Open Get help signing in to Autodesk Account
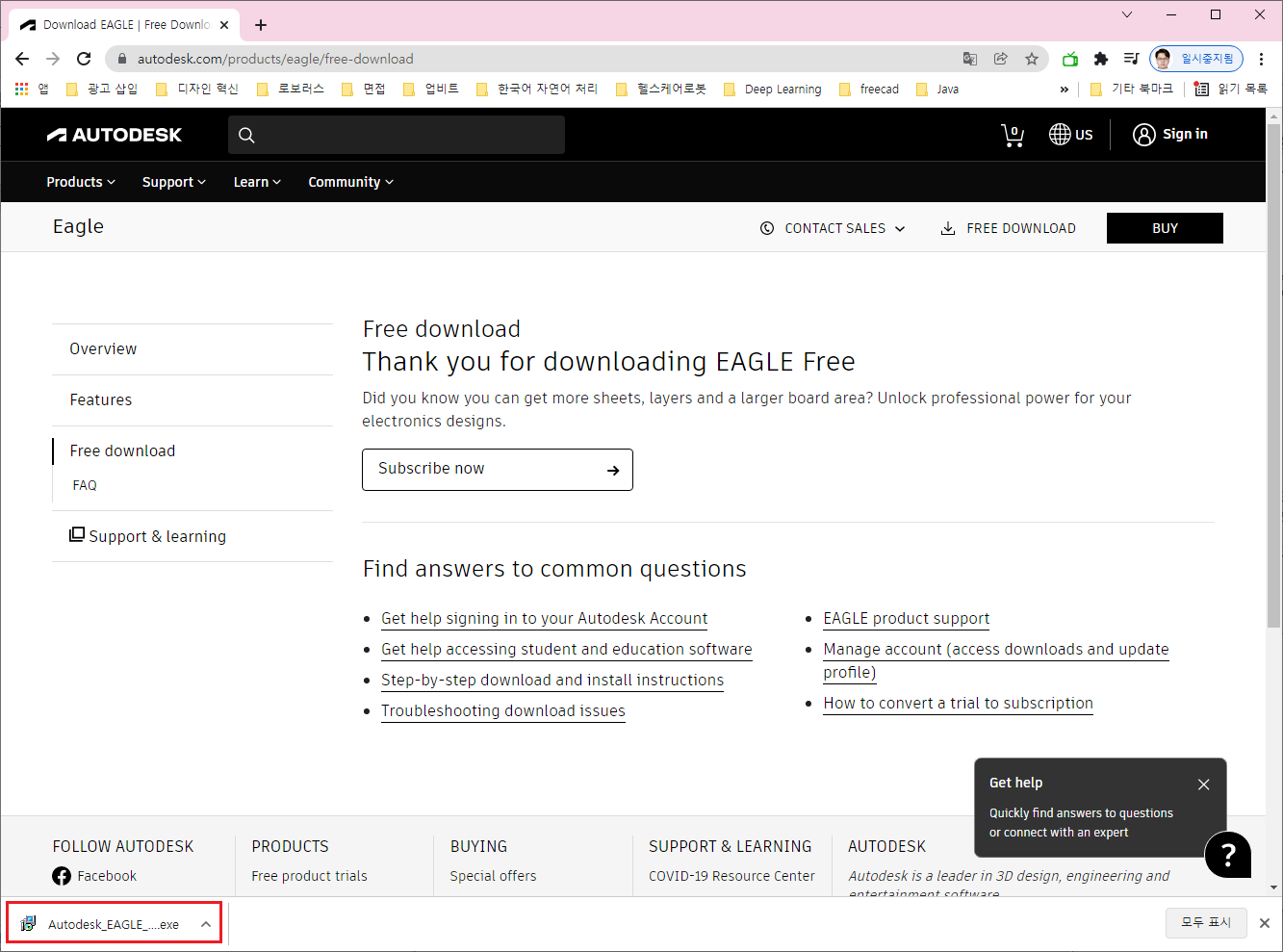 (544, 619)
